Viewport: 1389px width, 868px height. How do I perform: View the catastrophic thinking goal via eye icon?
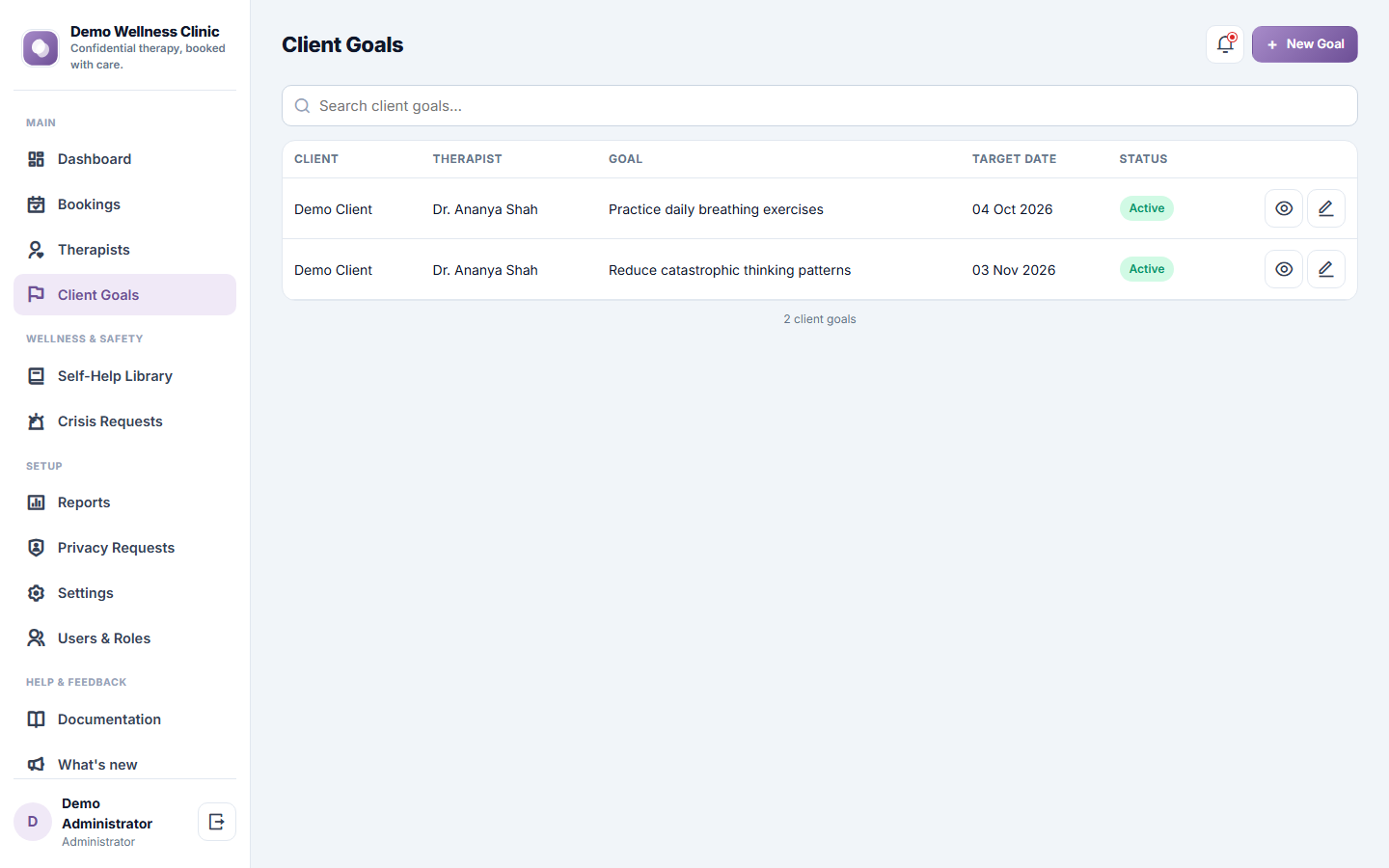click(x=1283, y=269)
